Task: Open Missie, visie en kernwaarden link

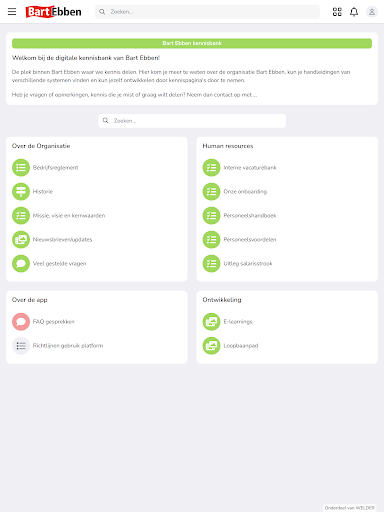Action: [x=69, y=216]
